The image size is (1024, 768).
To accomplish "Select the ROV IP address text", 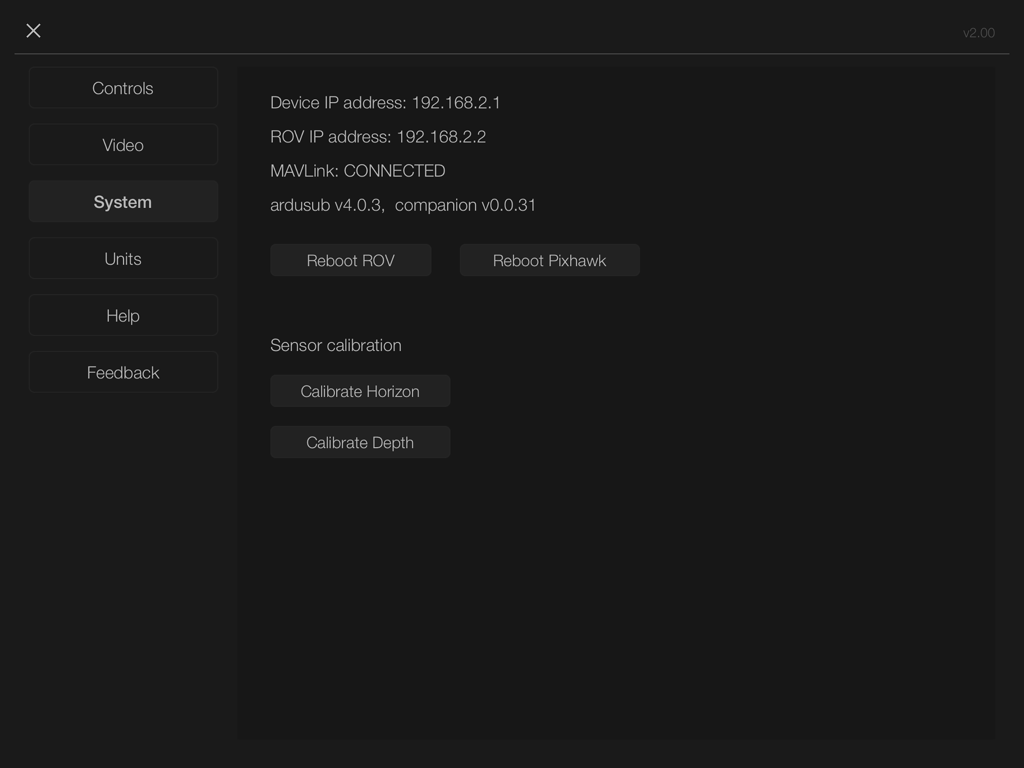I will [x=378, y=137].
